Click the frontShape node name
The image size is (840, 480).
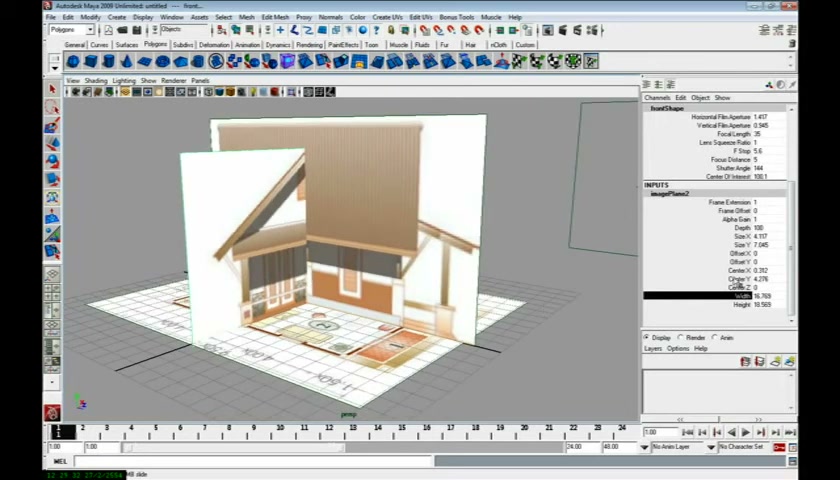pos(667,108)
